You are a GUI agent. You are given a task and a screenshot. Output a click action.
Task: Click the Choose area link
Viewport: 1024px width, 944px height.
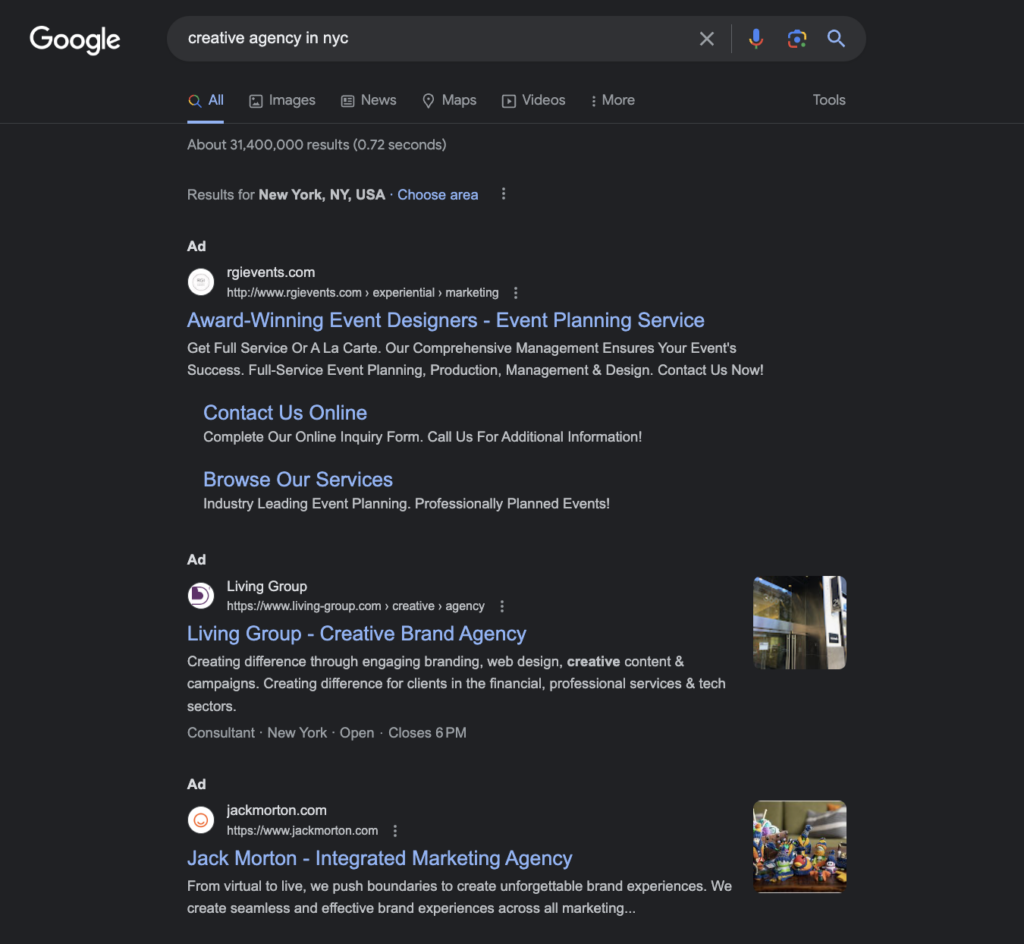click(x=437, y=195)
